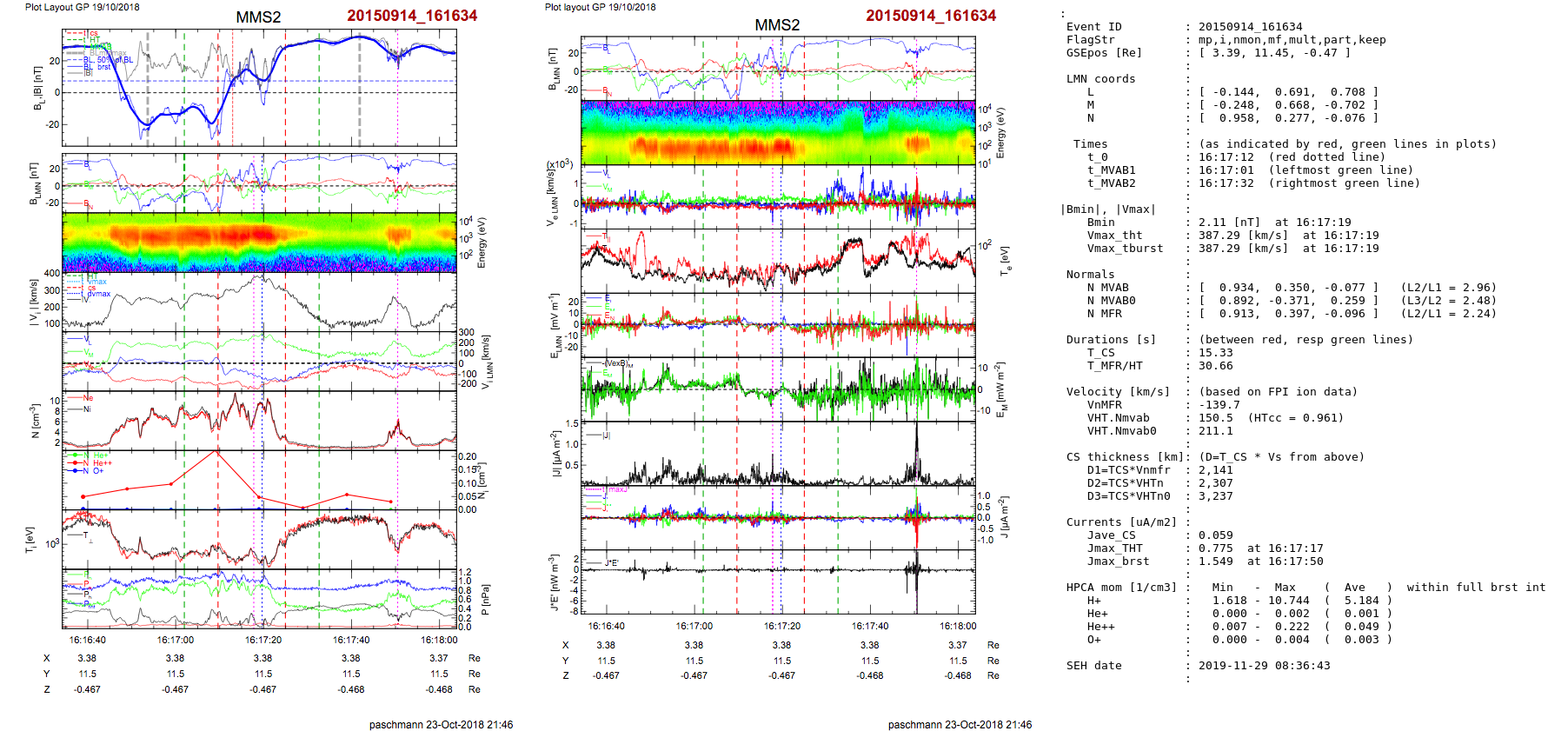Select T_MFR/HT duration value 30.66
The image size is (1568, 731).
1216,366
